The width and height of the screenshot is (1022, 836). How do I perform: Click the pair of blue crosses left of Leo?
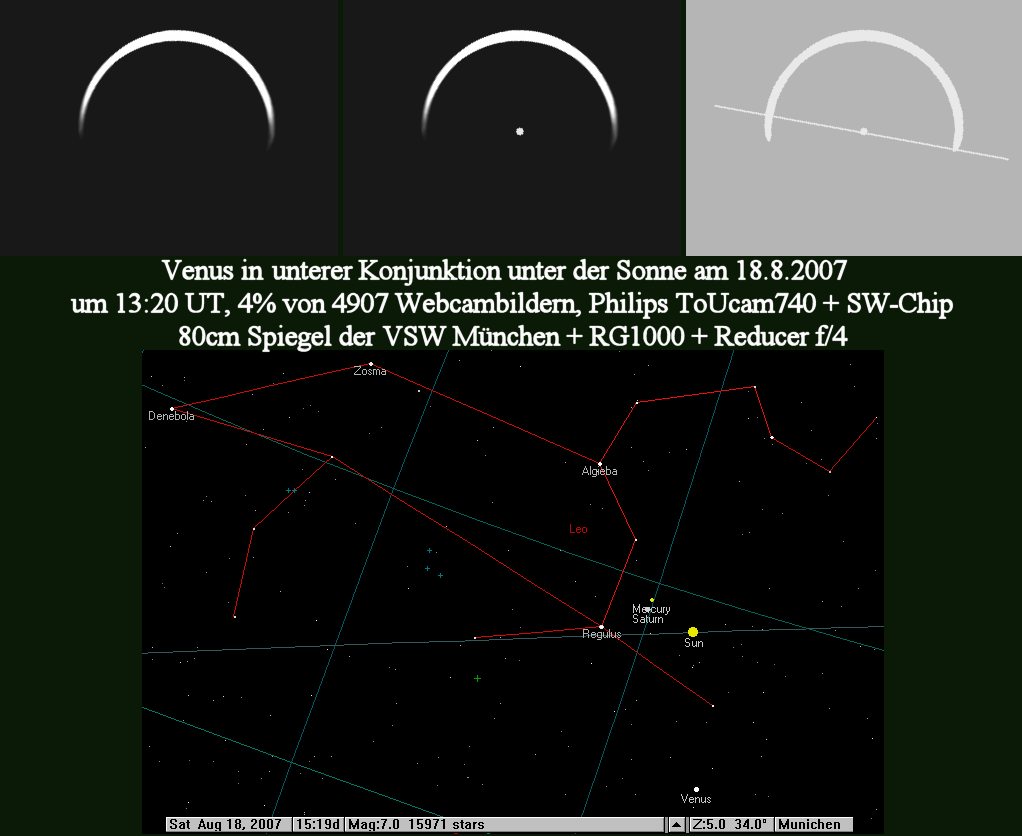pyautogui.click(x=291, y=490)
